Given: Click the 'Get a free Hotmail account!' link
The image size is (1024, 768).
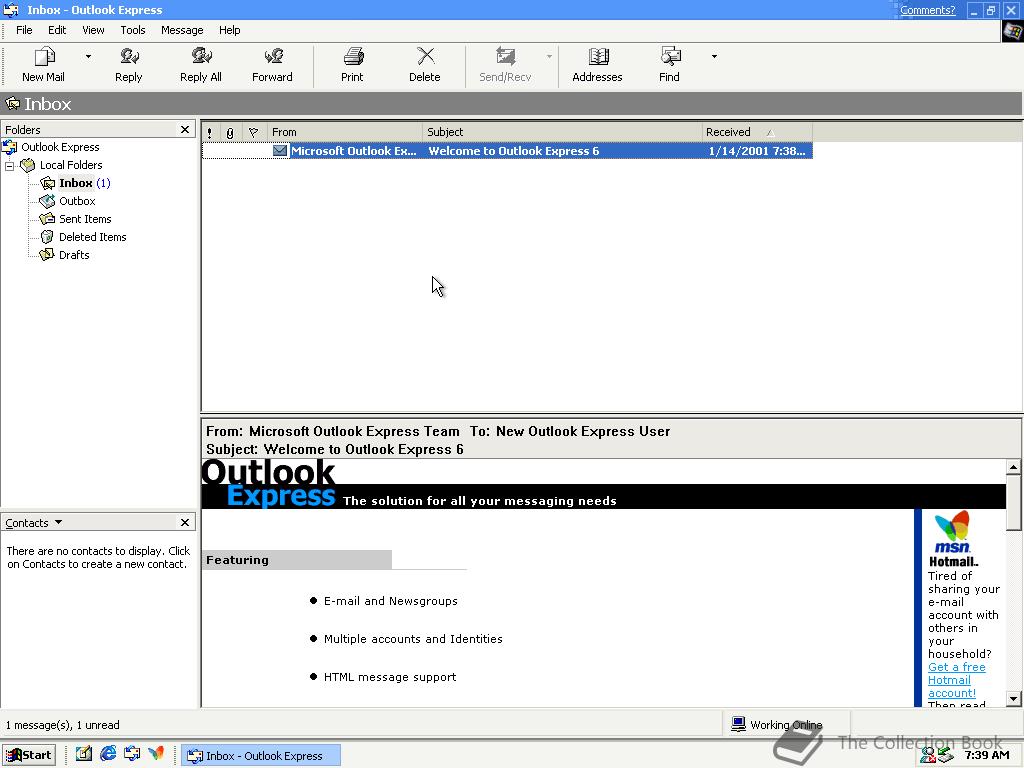Looking at the screenshot, I should pyautogui.click(x=957, y=680).
